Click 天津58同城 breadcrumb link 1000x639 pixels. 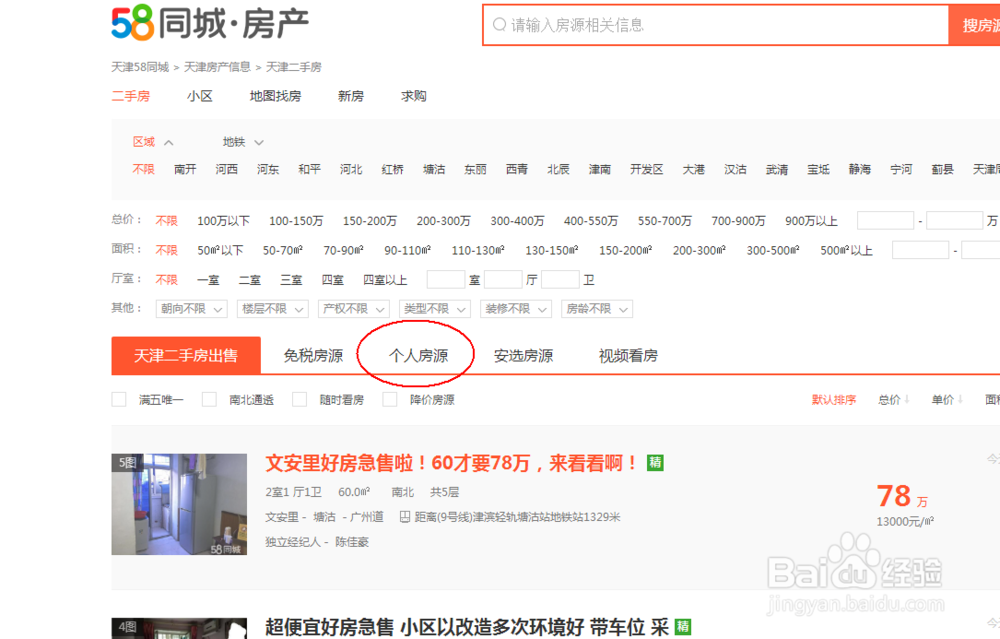coord(140,67)
